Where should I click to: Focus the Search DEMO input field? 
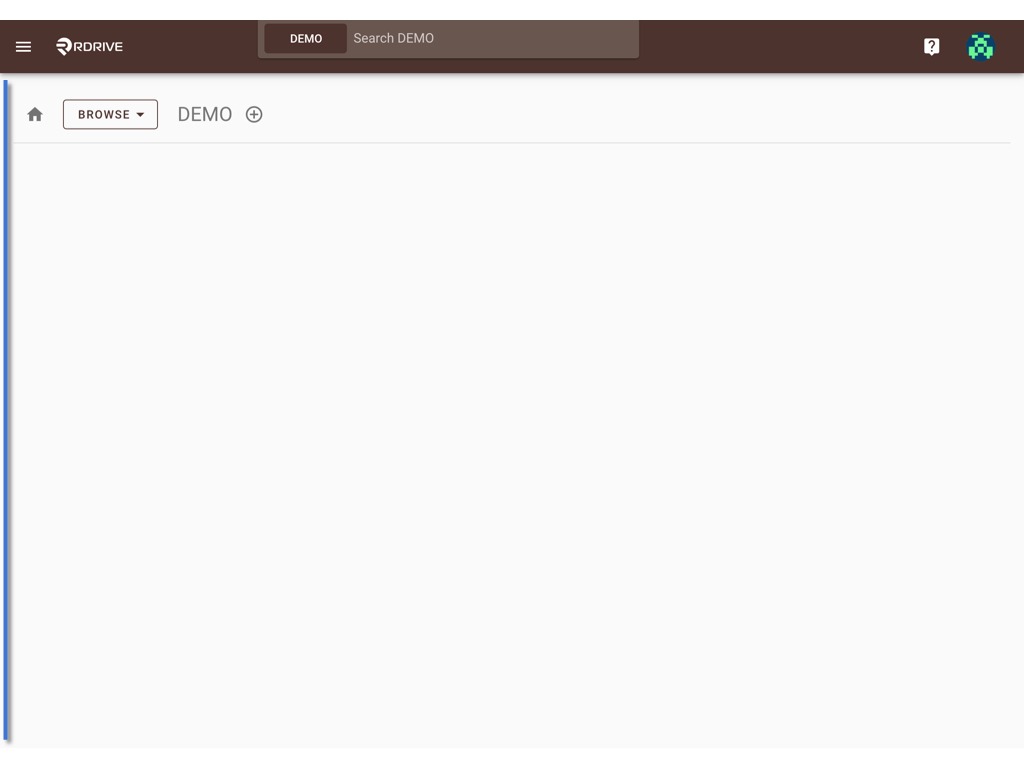click(x=492, y=39)
